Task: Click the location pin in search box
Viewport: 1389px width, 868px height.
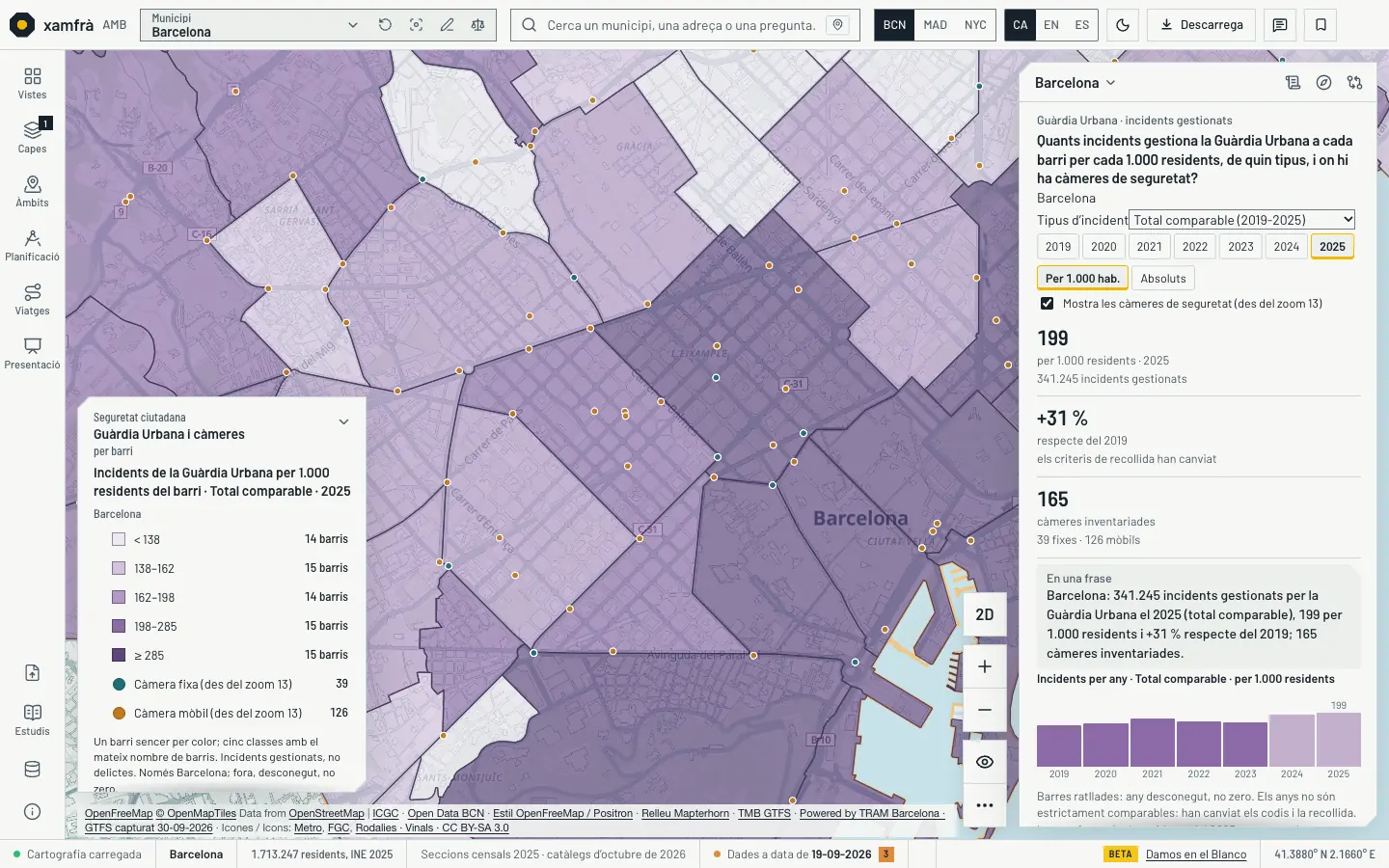Action: (838, 25)
